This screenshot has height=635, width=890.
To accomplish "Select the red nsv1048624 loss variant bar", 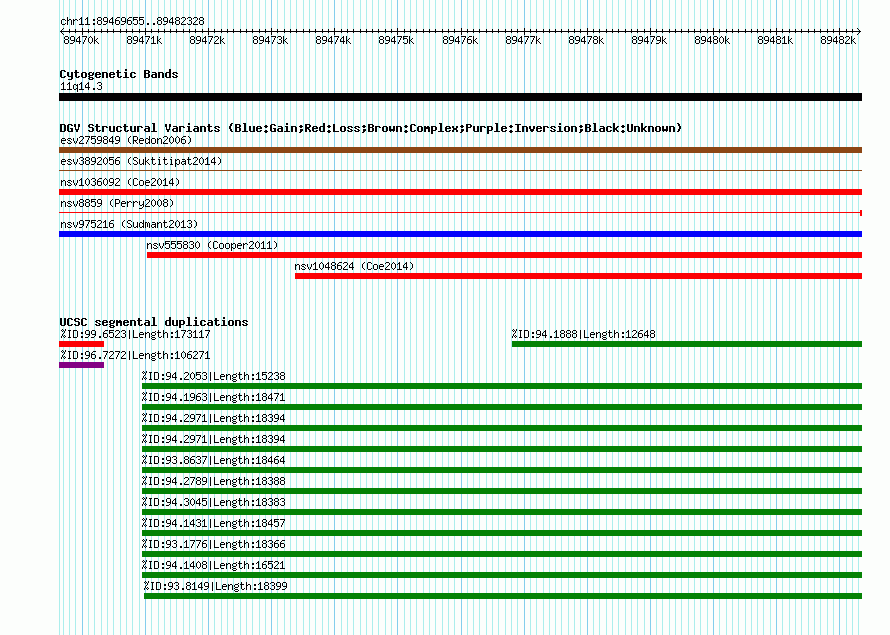I will pyautogui.click(x=578, y=276).
